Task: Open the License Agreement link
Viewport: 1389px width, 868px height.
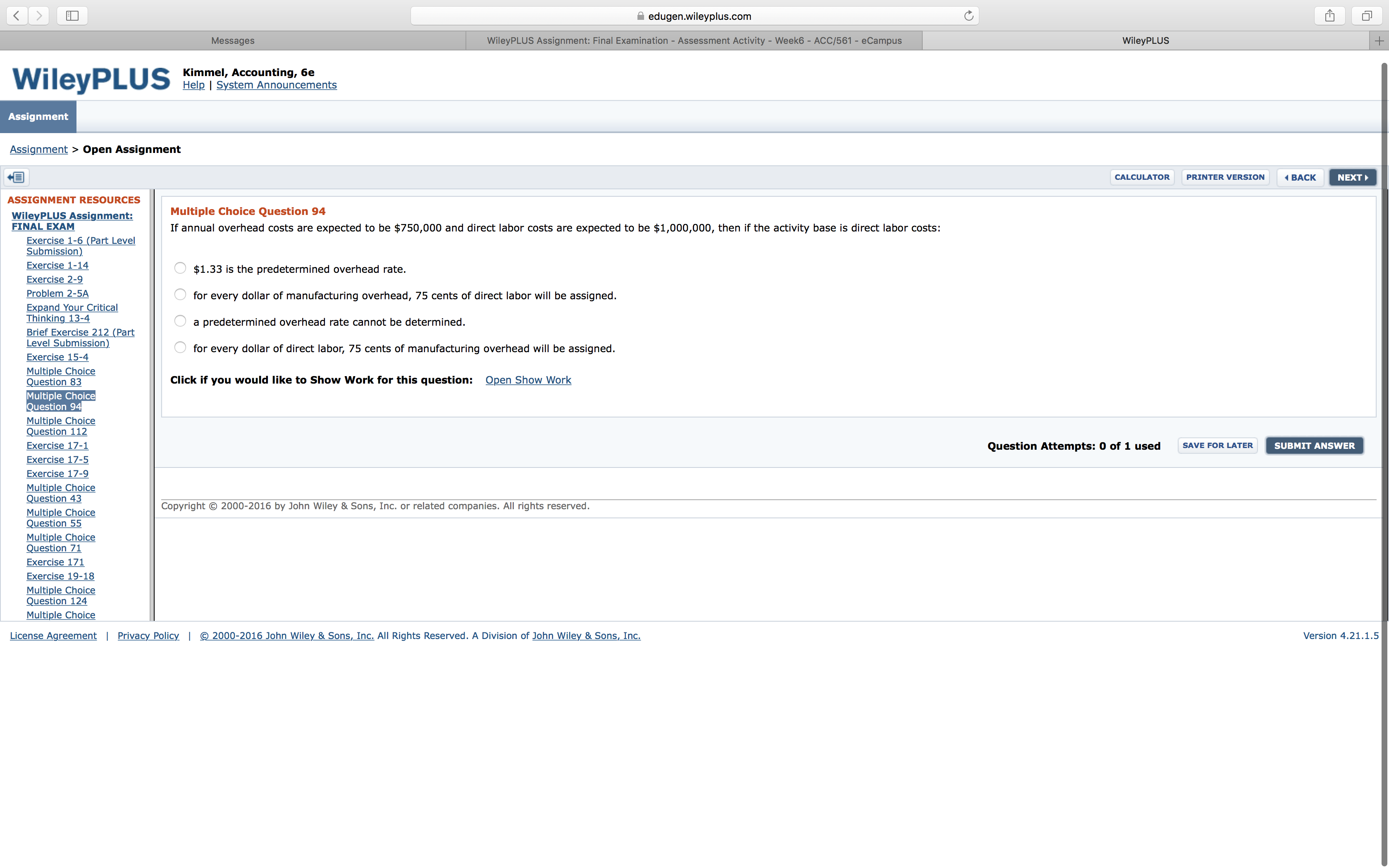Action: pos(53,636)
